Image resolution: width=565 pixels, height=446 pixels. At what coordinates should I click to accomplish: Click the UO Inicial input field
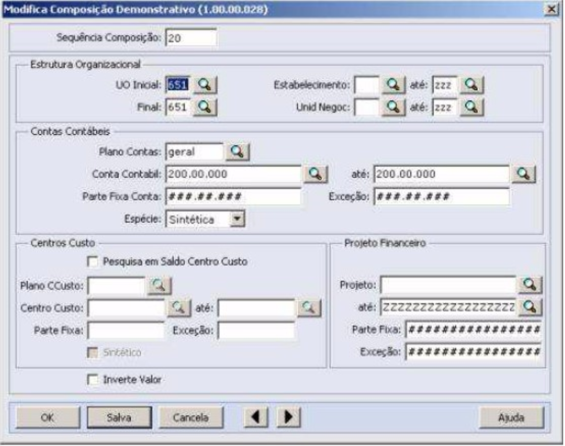click(x=178, y=85)
